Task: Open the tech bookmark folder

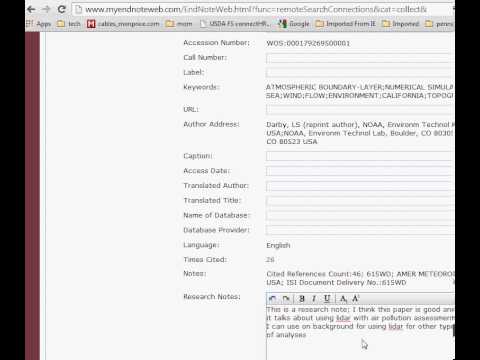Action: click(69, 24)
